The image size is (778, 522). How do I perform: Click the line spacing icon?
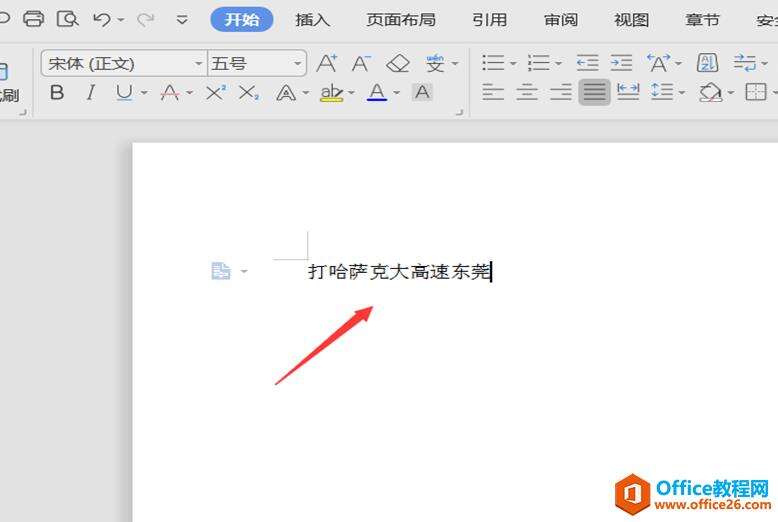click(662, 92)
